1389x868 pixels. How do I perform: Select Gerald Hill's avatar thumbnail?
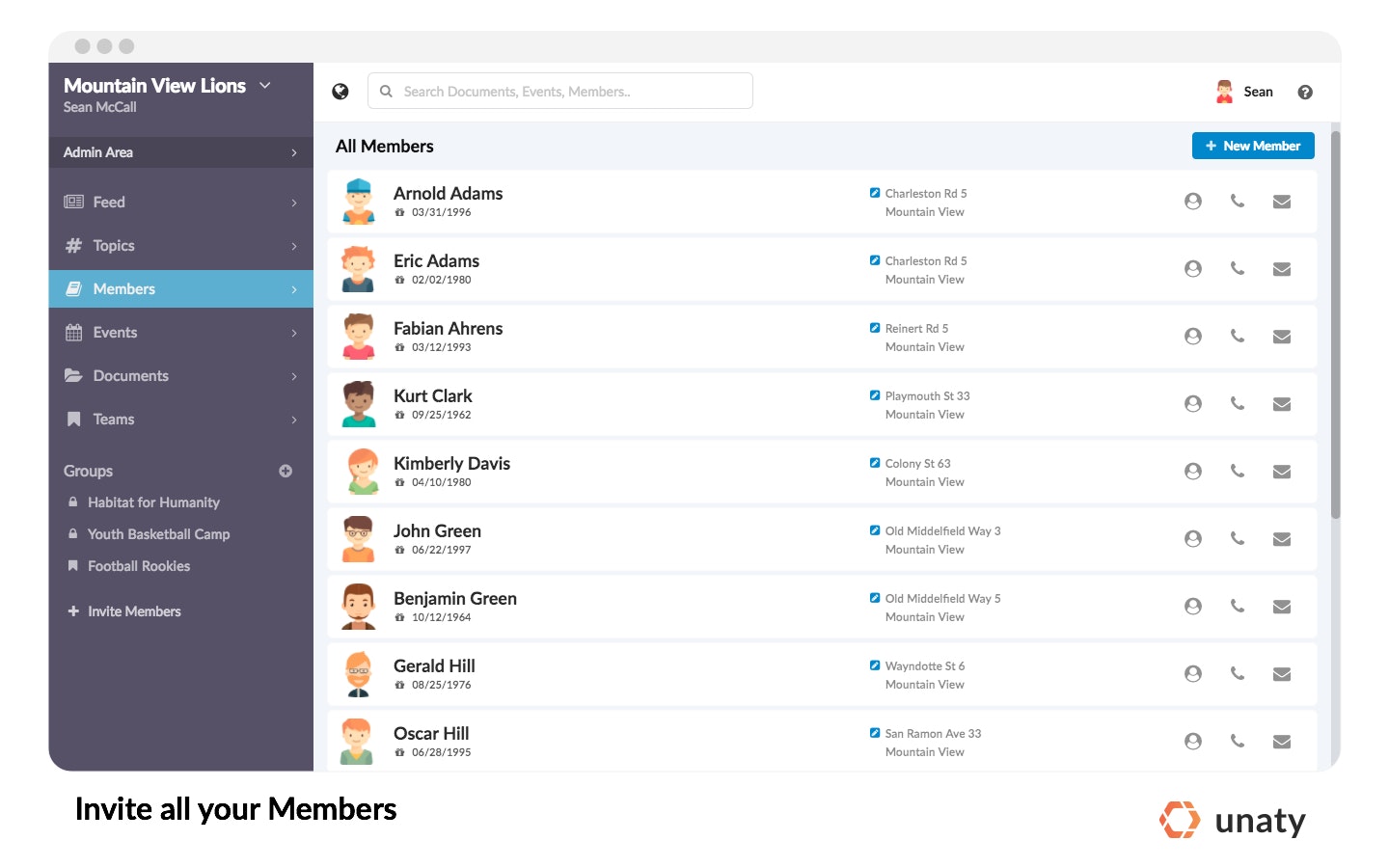[359, 673]
